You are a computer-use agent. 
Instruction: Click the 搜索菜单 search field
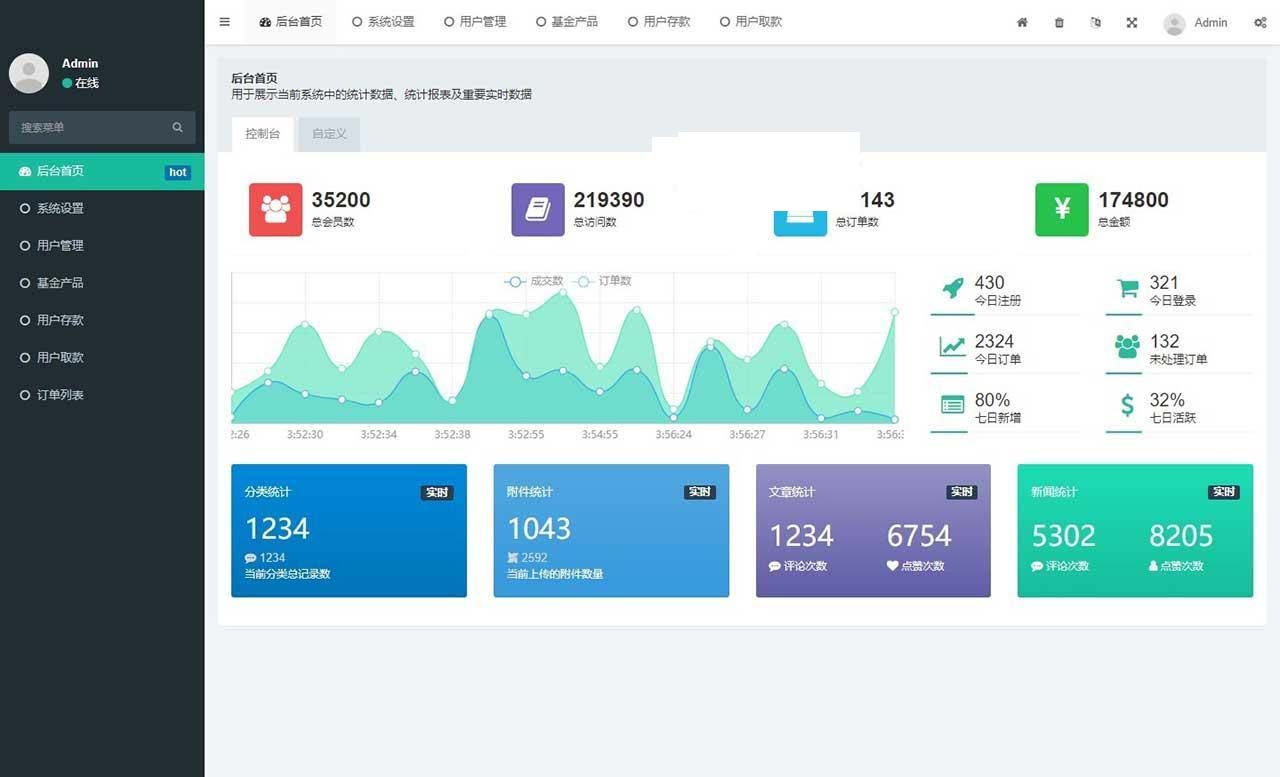90,127
